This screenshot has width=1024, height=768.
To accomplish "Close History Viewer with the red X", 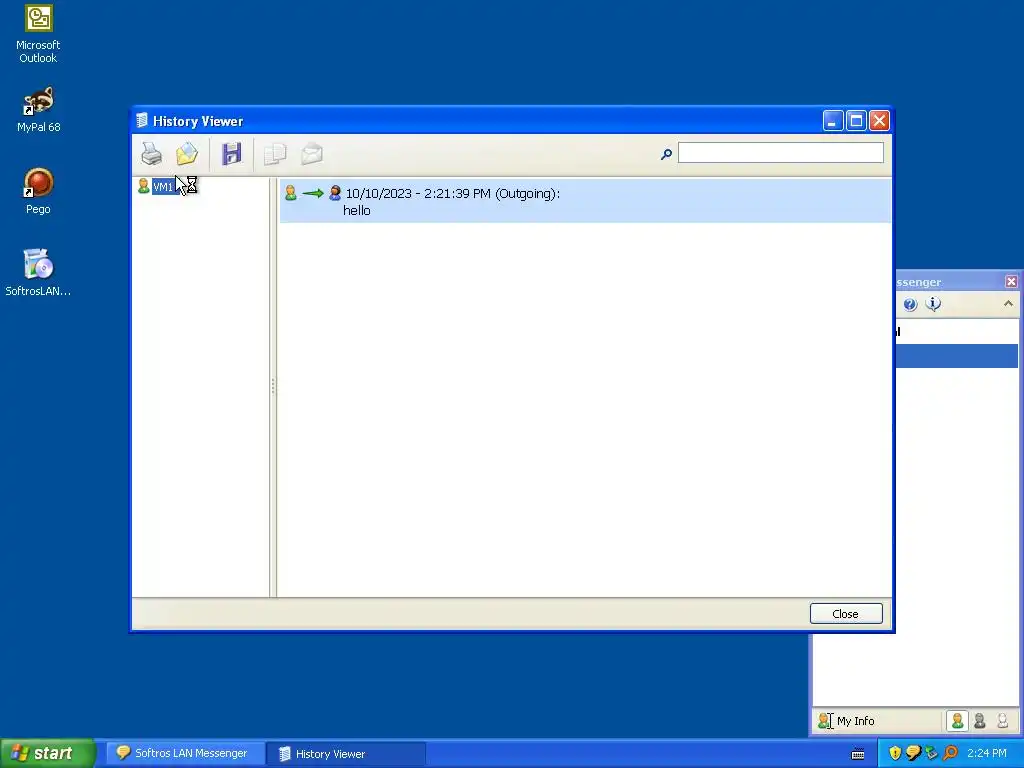I will (880, 121).
